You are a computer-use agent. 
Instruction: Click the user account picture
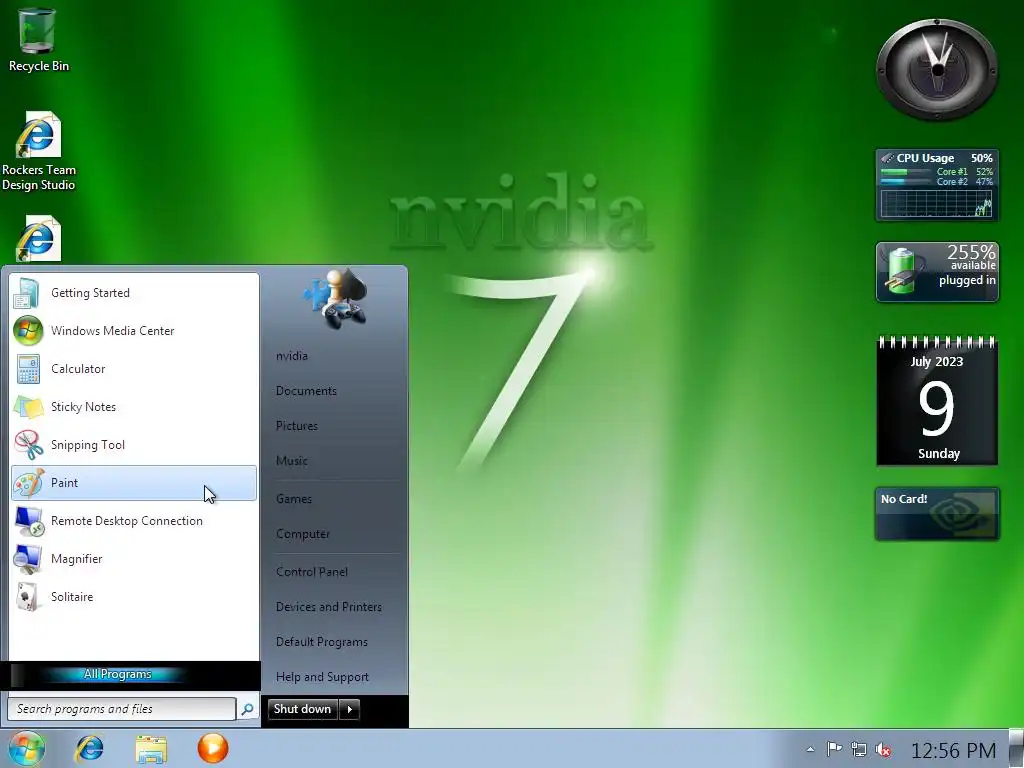click(335, 298)
